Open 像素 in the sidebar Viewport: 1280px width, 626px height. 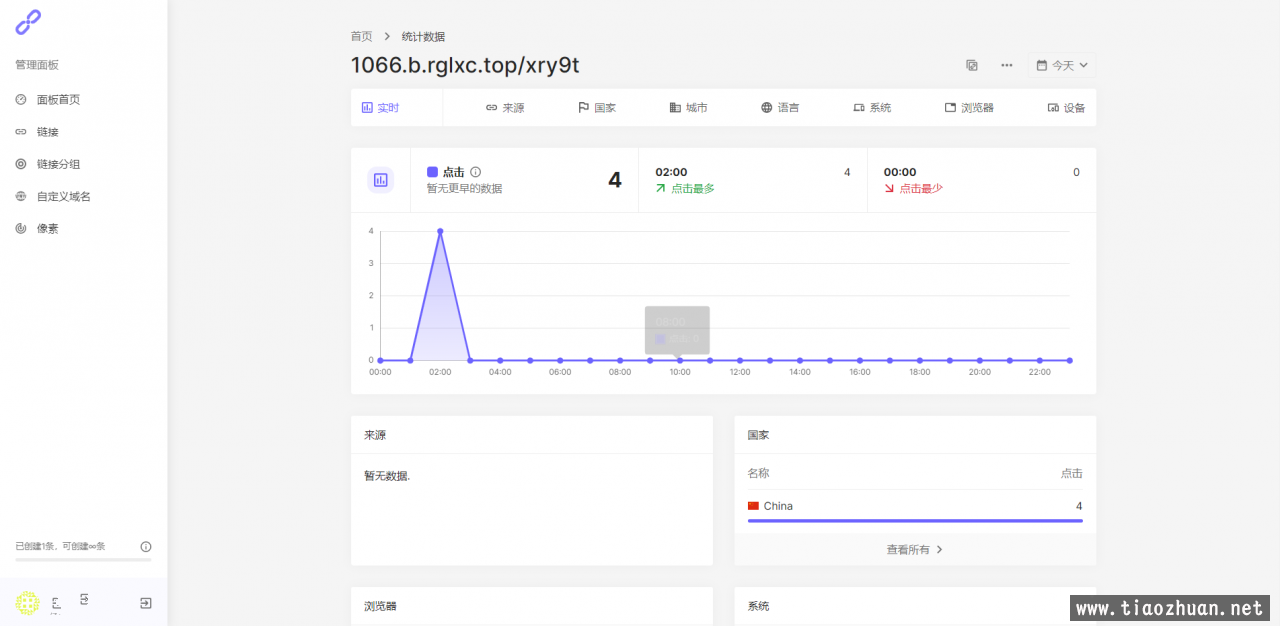[37, 228]
